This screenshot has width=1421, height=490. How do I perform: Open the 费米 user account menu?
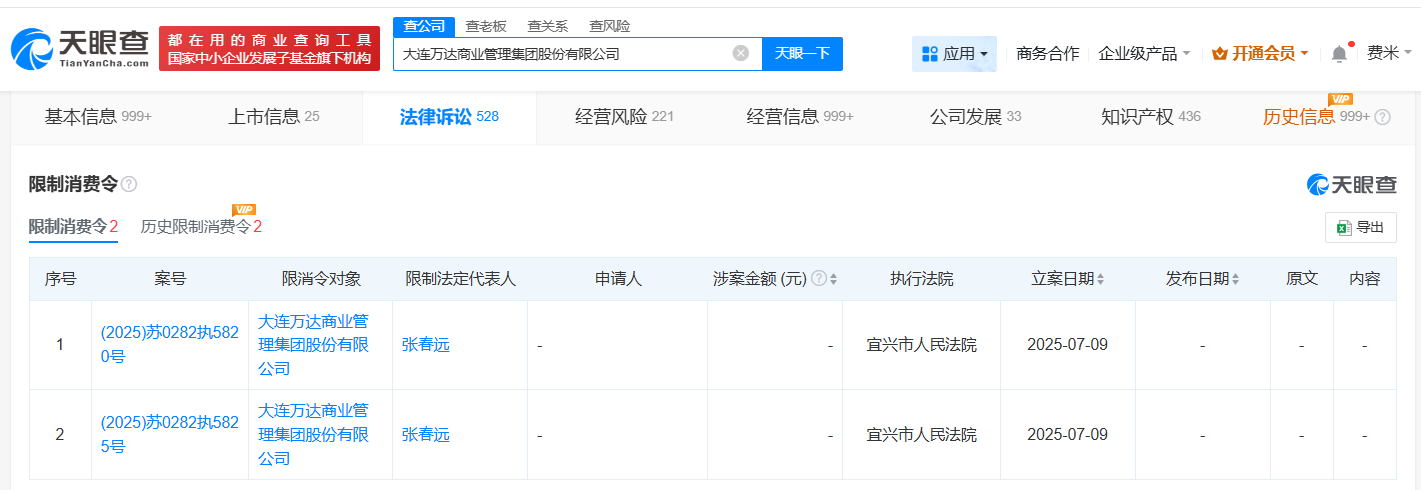(1389, 54)
